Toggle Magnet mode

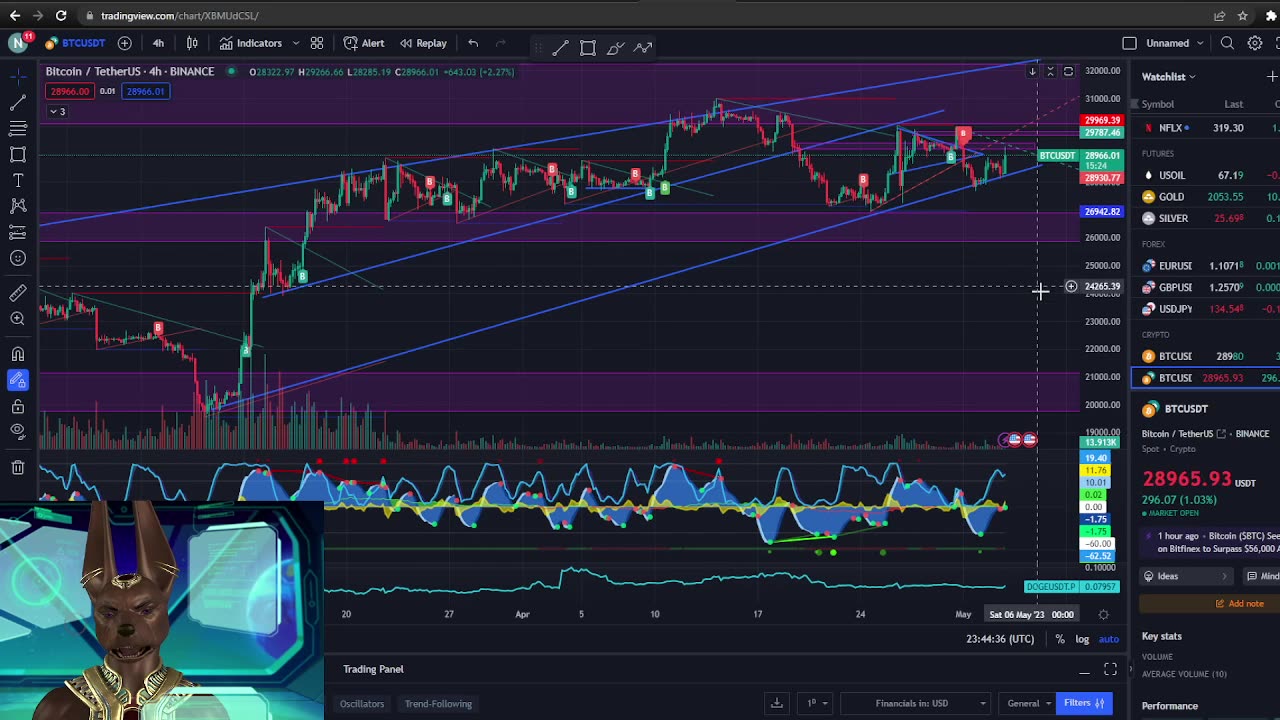[18, 354]
